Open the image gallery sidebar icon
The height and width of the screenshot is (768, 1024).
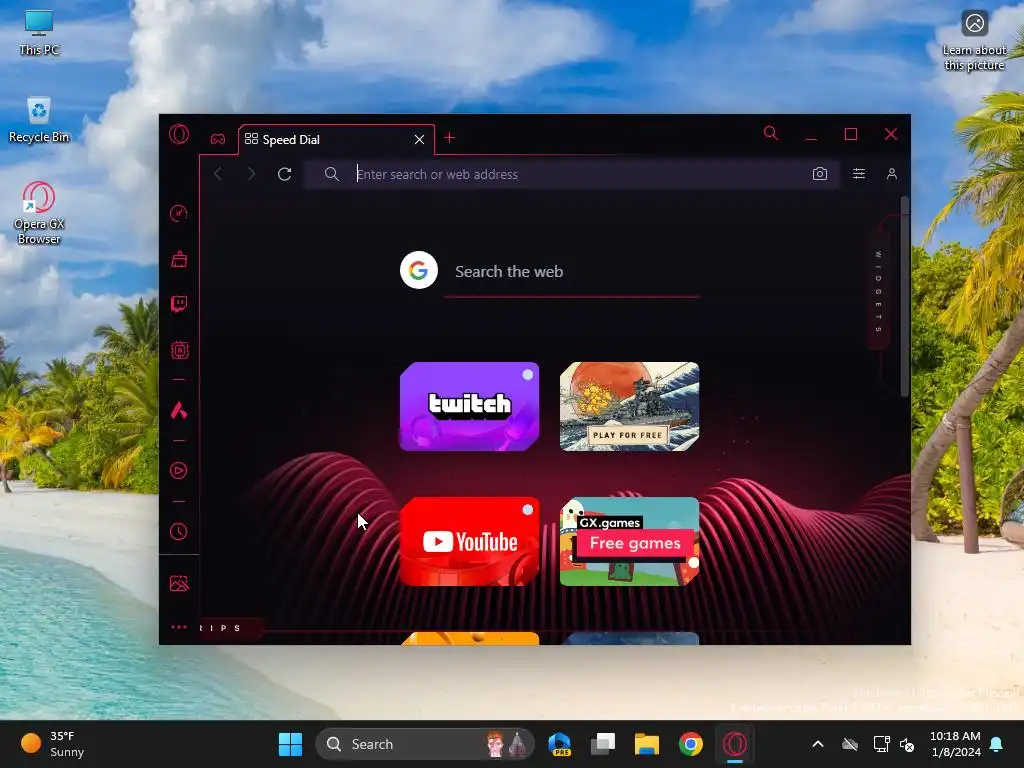tap(179, 583)
